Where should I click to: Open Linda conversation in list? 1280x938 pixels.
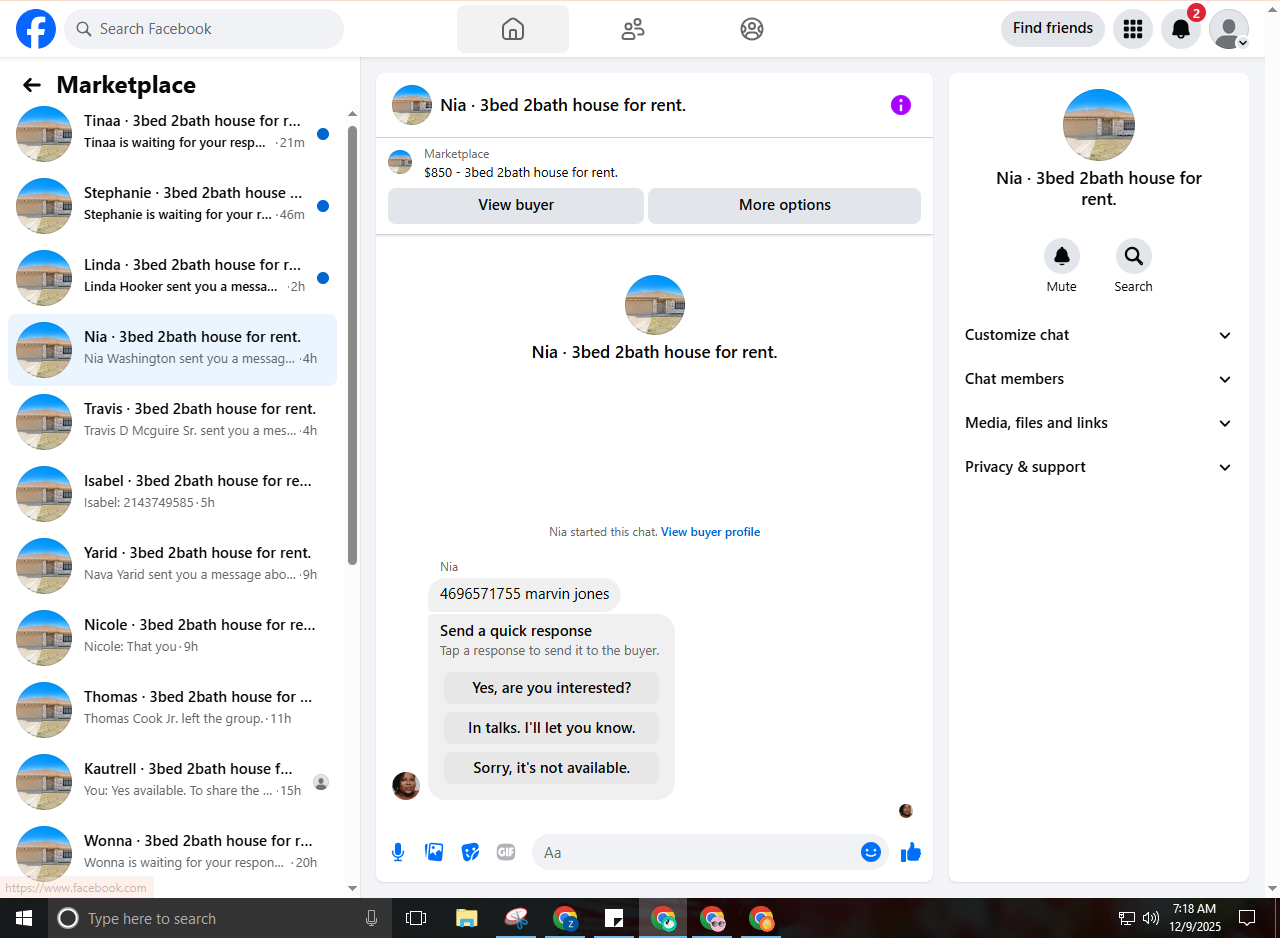coord(172,278)
